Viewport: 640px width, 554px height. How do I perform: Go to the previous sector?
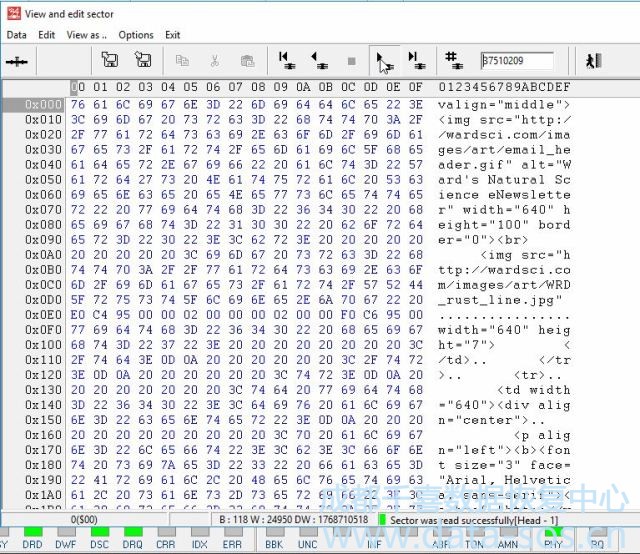click(x=318, y=61)
